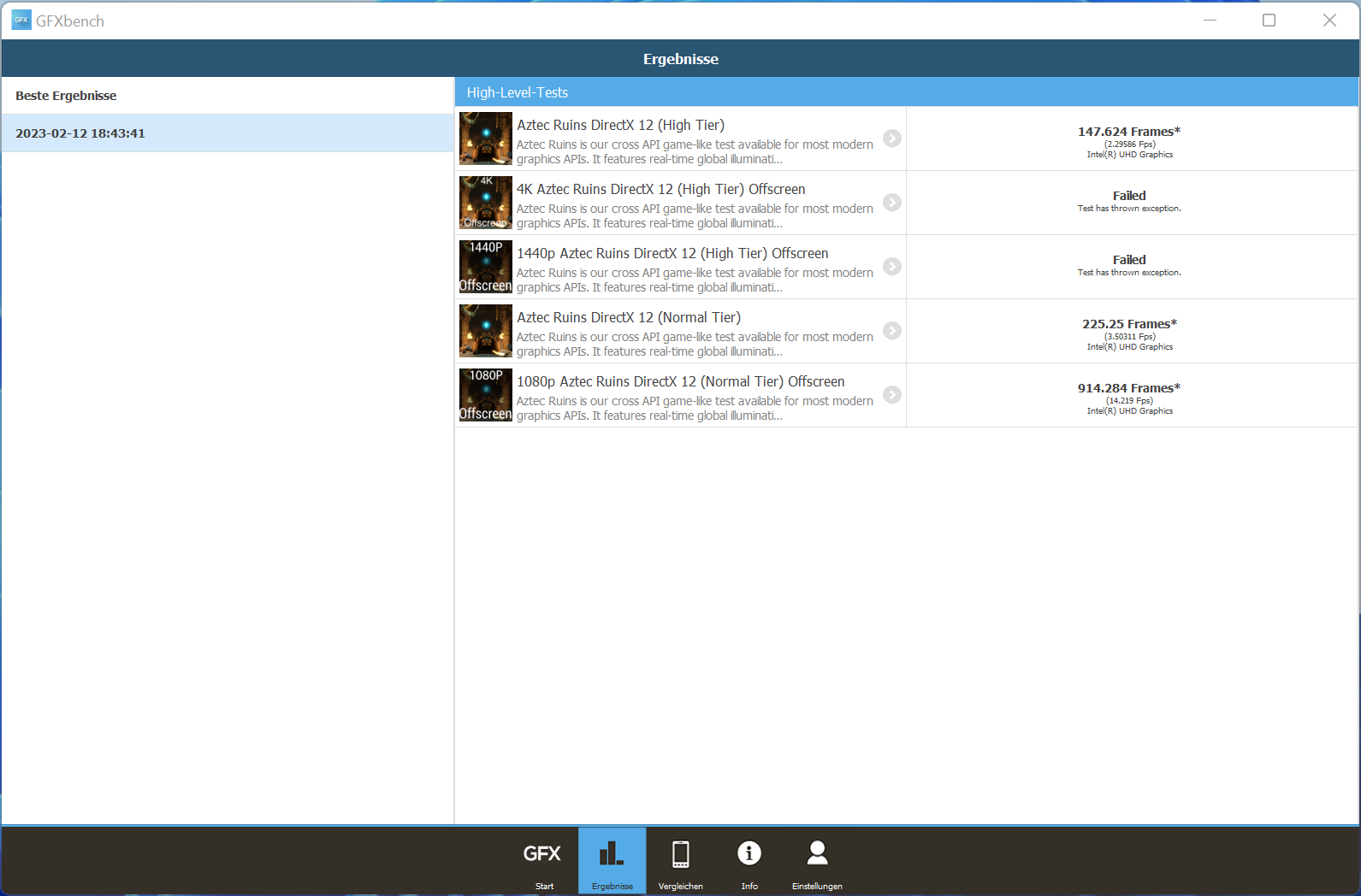Expand 1080p Aztec Ruins Offscreen details arrow
This screenshot has height=896, width=1361.
[x=891, y=395]
